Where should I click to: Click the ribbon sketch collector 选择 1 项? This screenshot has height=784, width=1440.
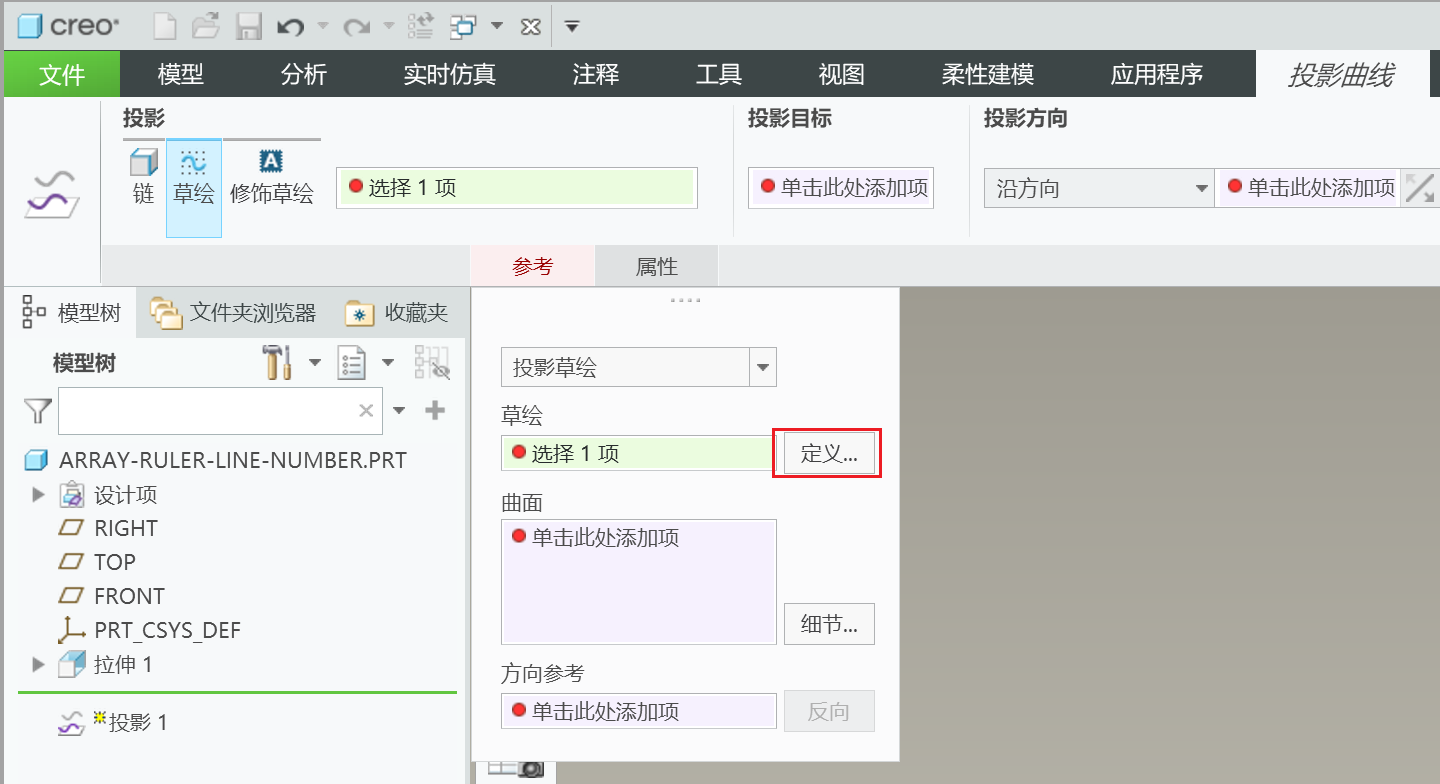[517, 188]
